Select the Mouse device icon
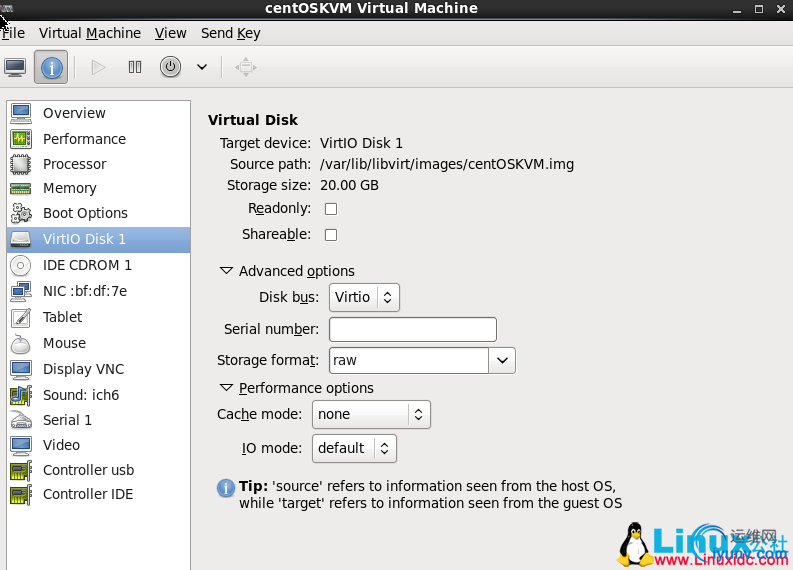This screenshot has height=570, width=793. pos(21,343)
